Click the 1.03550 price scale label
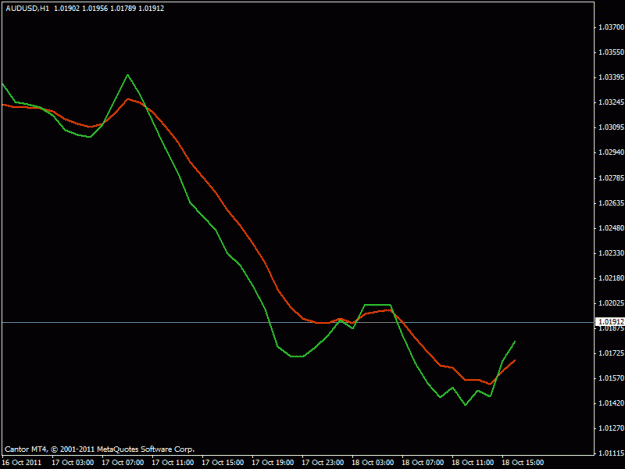The width and height of the screenshot is (625, 469). coord(611,52)
